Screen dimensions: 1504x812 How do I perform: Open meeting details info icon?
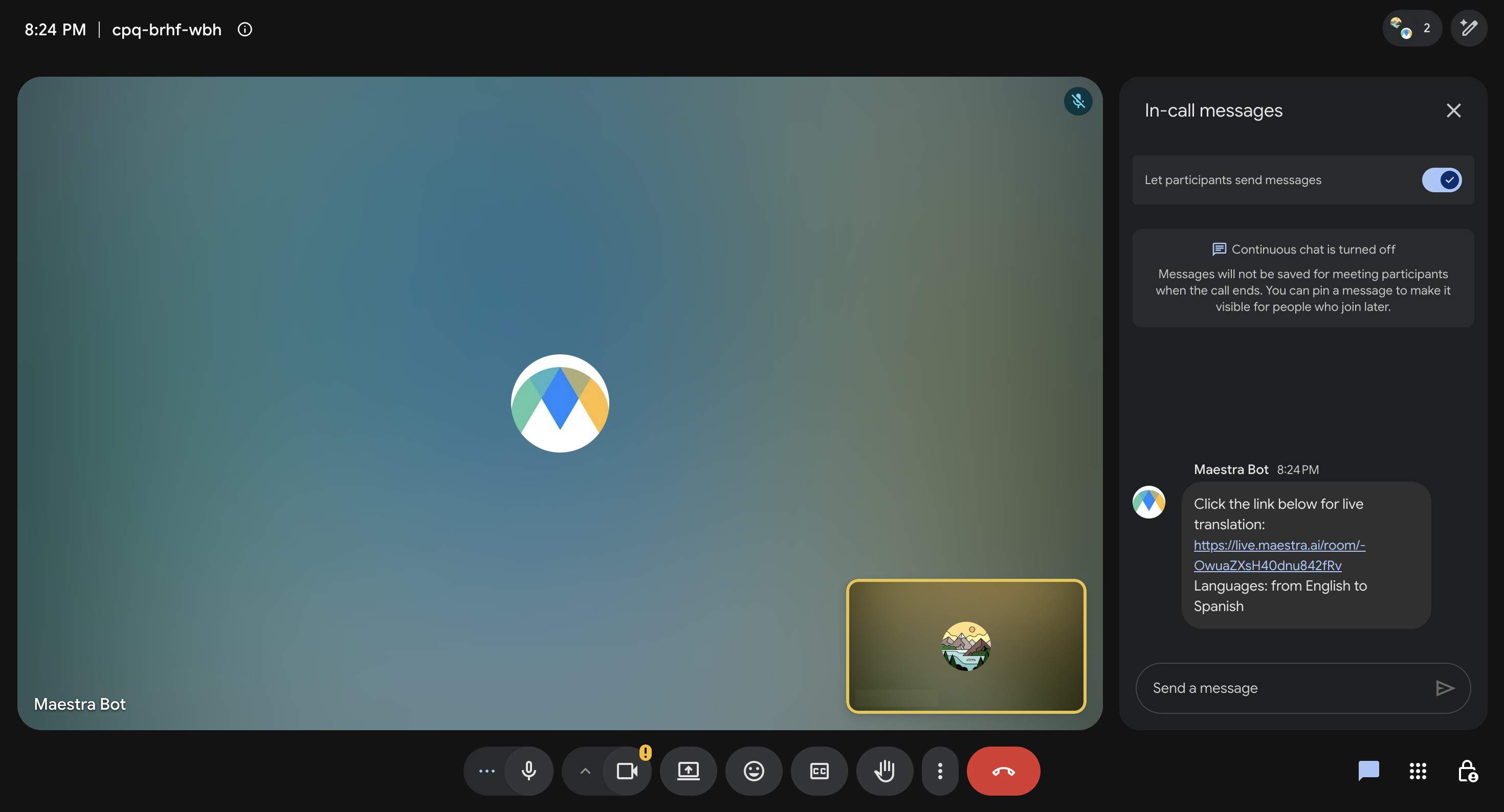245,29
